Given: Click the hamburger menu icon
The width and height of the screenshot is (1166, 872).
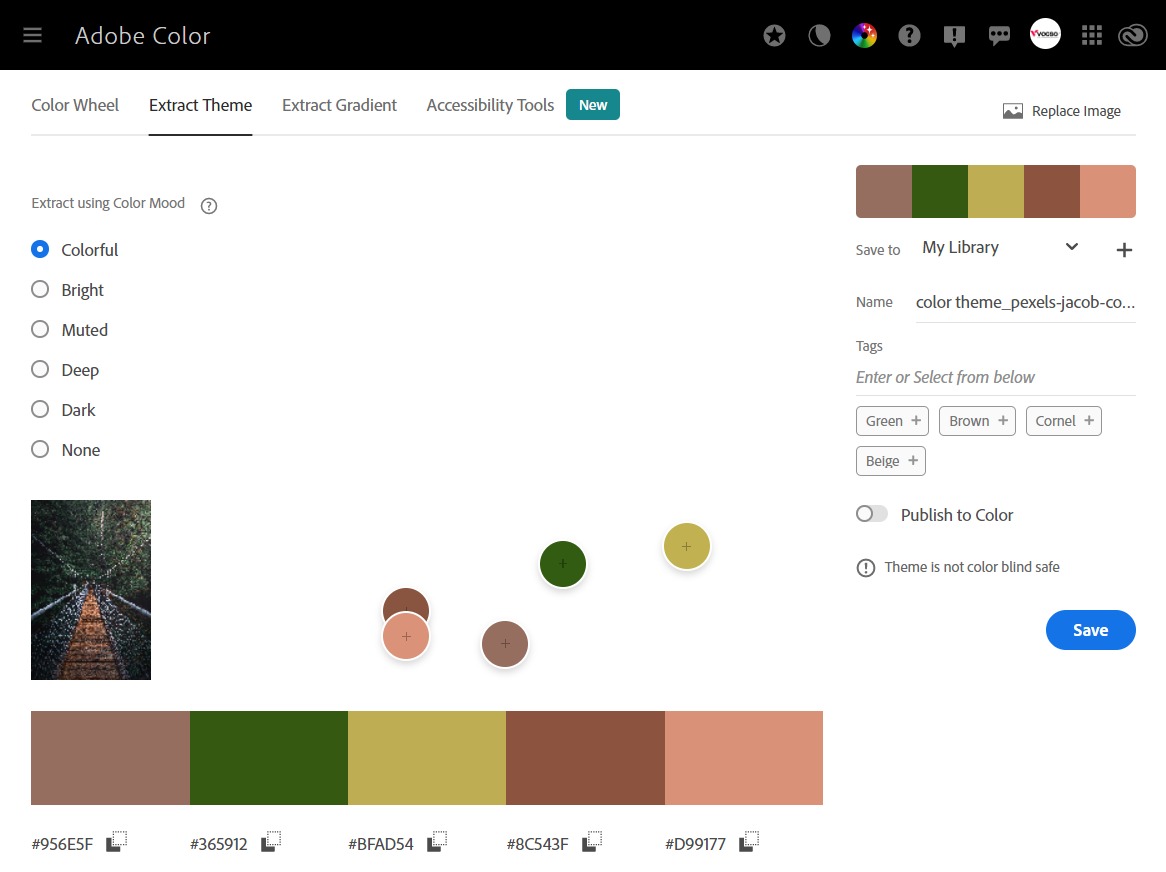Looking at the screenshot, I should 32,35.
